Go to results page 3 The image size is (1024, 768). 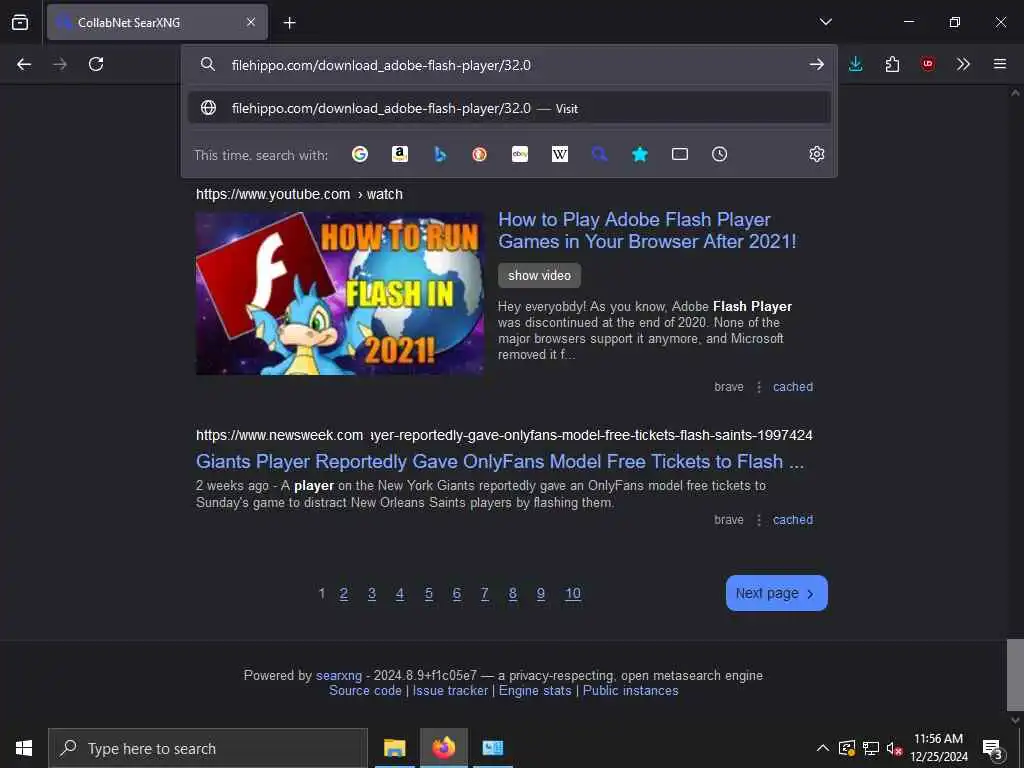click(x=372, y=594)
